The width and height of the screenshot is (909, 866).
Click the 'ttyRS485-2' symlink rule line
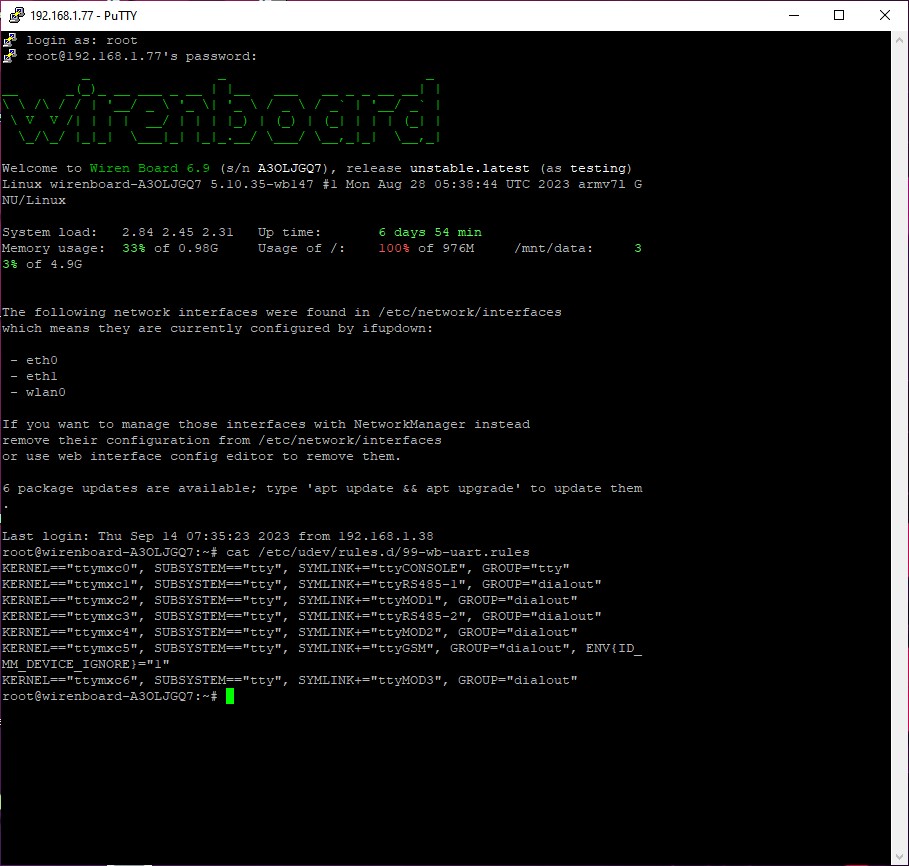[301, 616]
